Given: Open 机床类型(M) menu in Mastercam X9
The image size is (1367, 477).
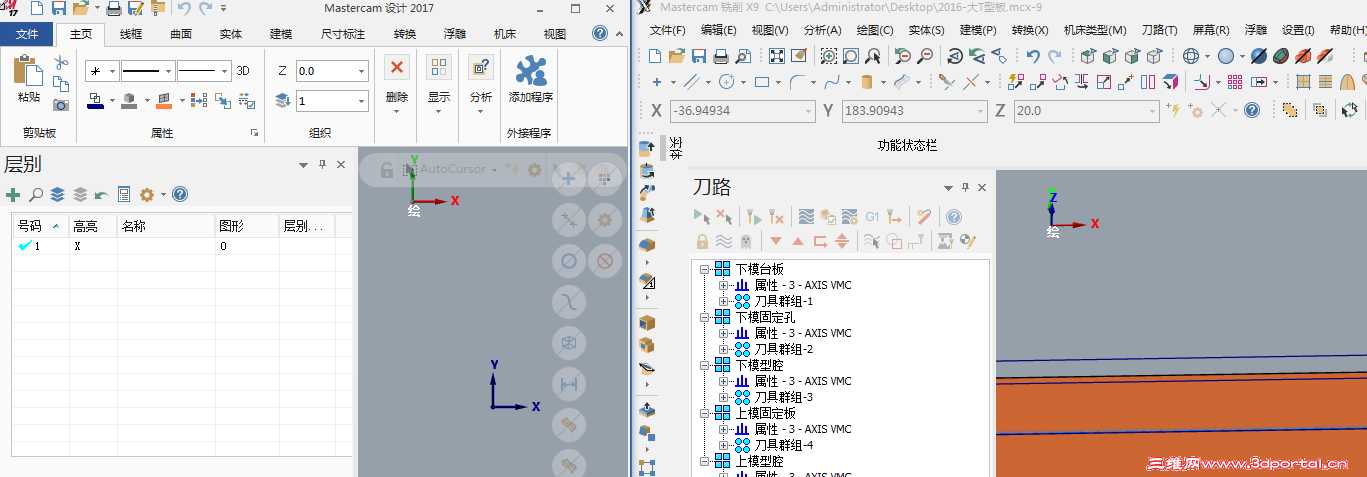Looking at the screenshot, I should point(1095,30).
